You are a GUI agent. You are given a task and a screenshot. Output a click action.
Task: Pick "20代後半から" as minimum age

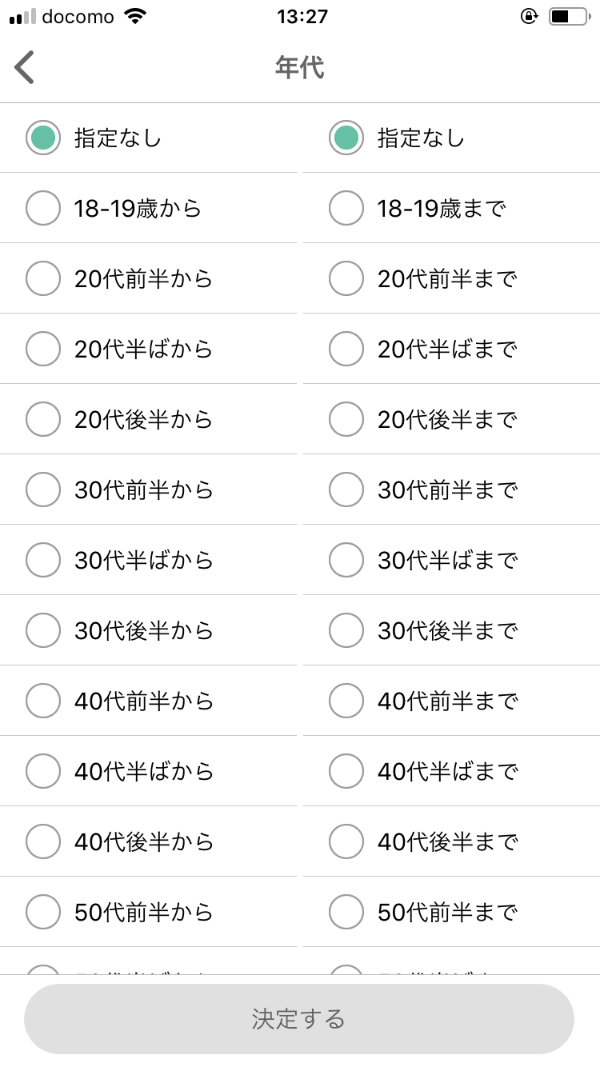(x=42, y=420)
